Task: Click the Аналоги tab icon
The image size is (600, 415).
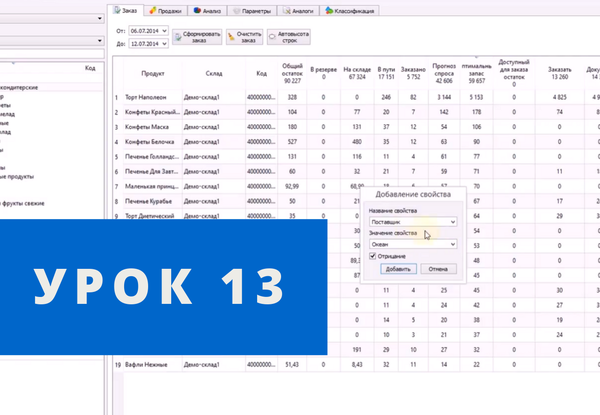Action: [287, 11]
